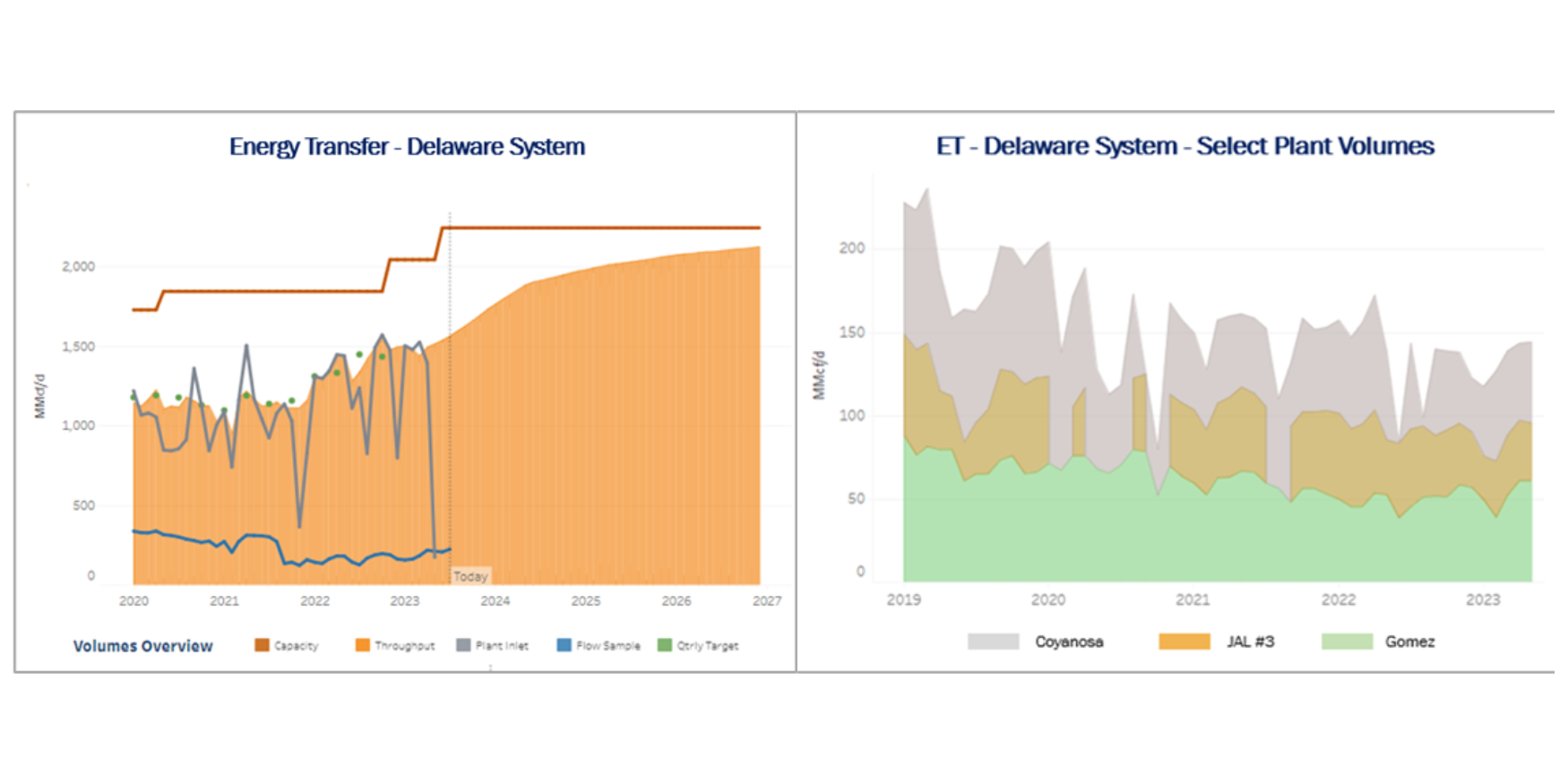
Task: Click the 'Today' timeline marker label
Action: (x=470, y=576)
